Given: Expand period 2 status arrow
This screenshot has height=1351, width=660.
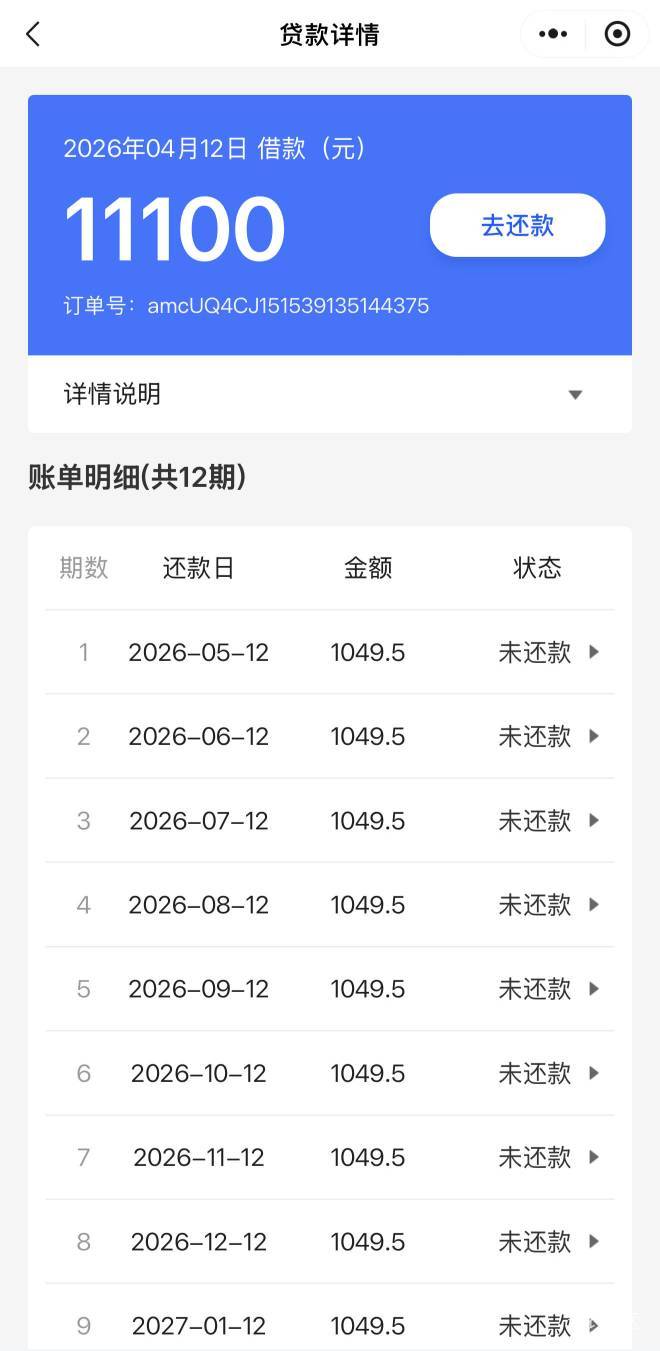Looking at the screenshot, I should pos(594,736).
